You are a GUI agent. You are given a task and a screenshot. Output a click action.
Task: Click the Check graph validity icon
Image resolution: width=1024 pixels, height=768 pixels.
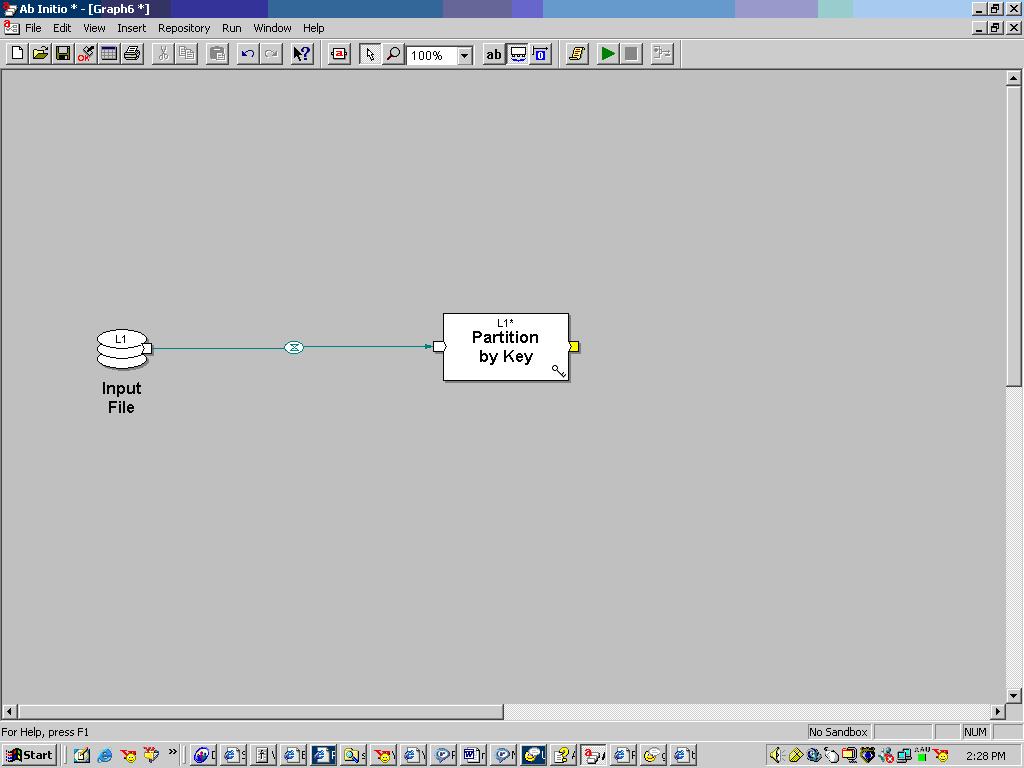tap(86, 54)
